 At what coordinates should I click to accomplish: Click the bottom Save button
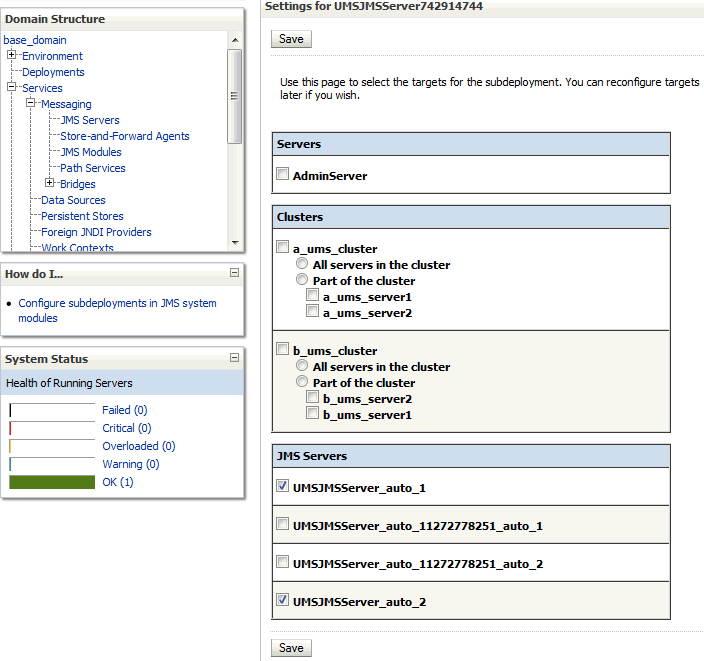point(291,648)
